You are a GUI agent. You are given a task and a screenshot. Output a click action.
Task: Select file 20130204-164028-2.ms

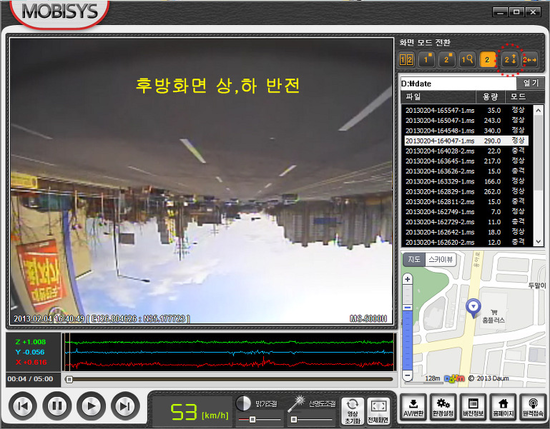click(467, 151)
